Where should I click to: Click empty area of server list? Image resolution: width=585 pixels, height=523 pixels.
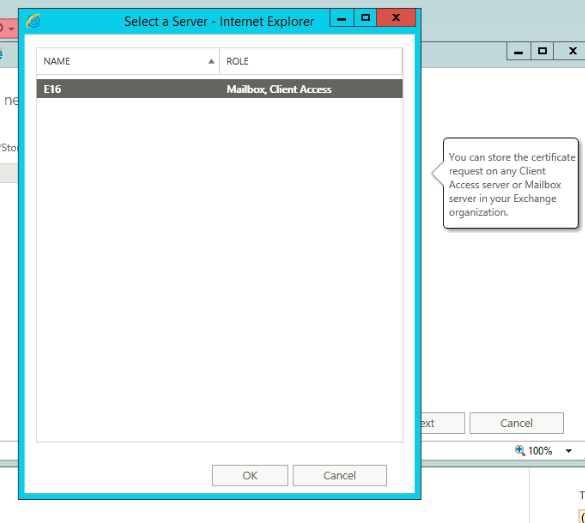coord(219,269)
